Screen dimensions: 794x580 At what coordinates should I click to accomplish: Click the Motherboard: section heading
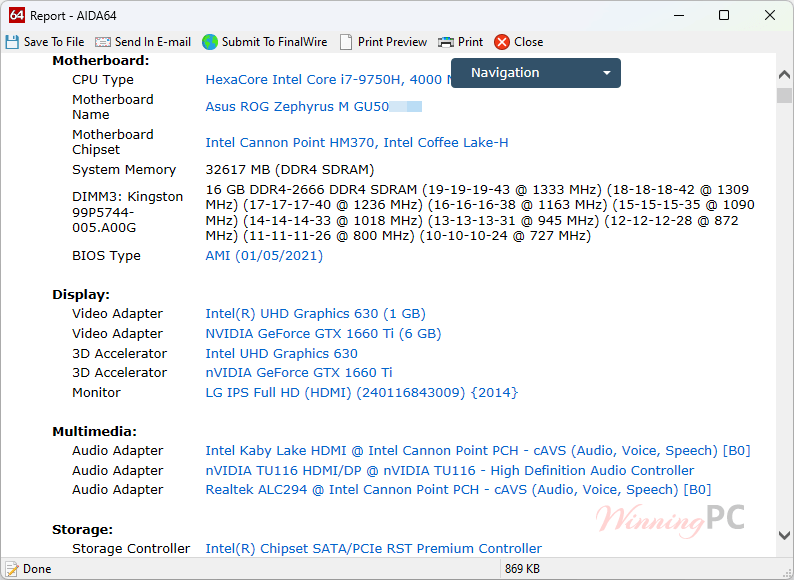pos(101,61)
